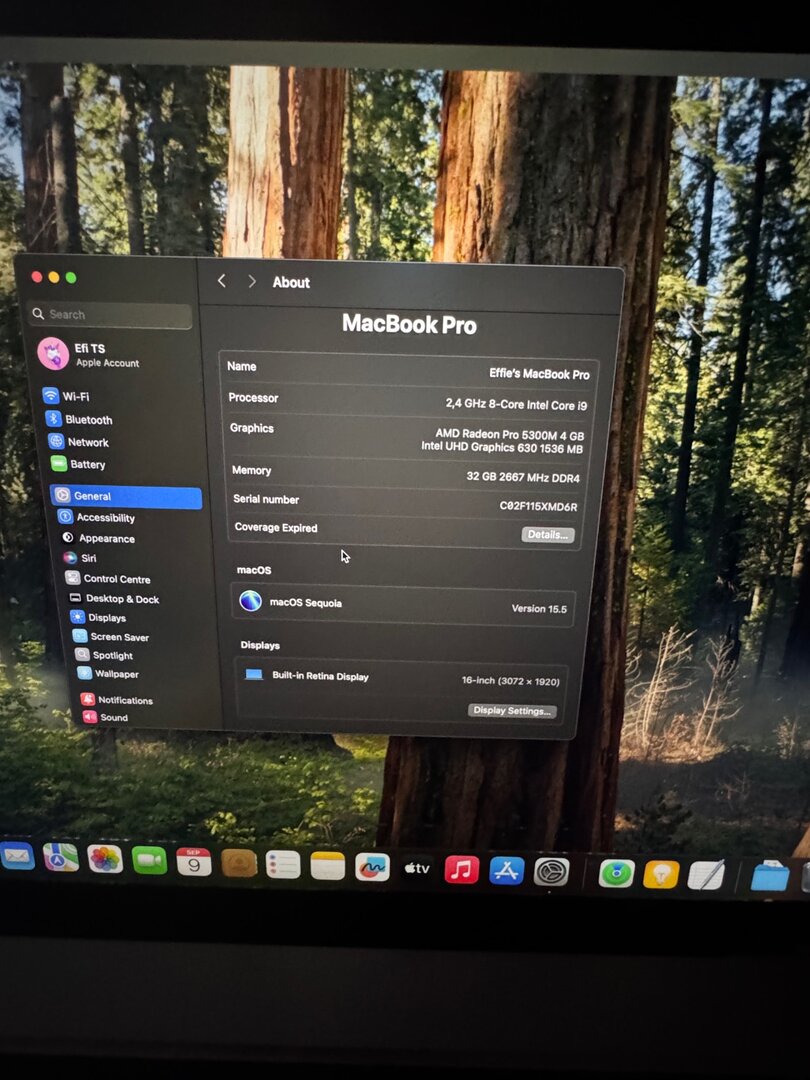Click the Search field in settings

pyautogui.click(x=110, y=315)
